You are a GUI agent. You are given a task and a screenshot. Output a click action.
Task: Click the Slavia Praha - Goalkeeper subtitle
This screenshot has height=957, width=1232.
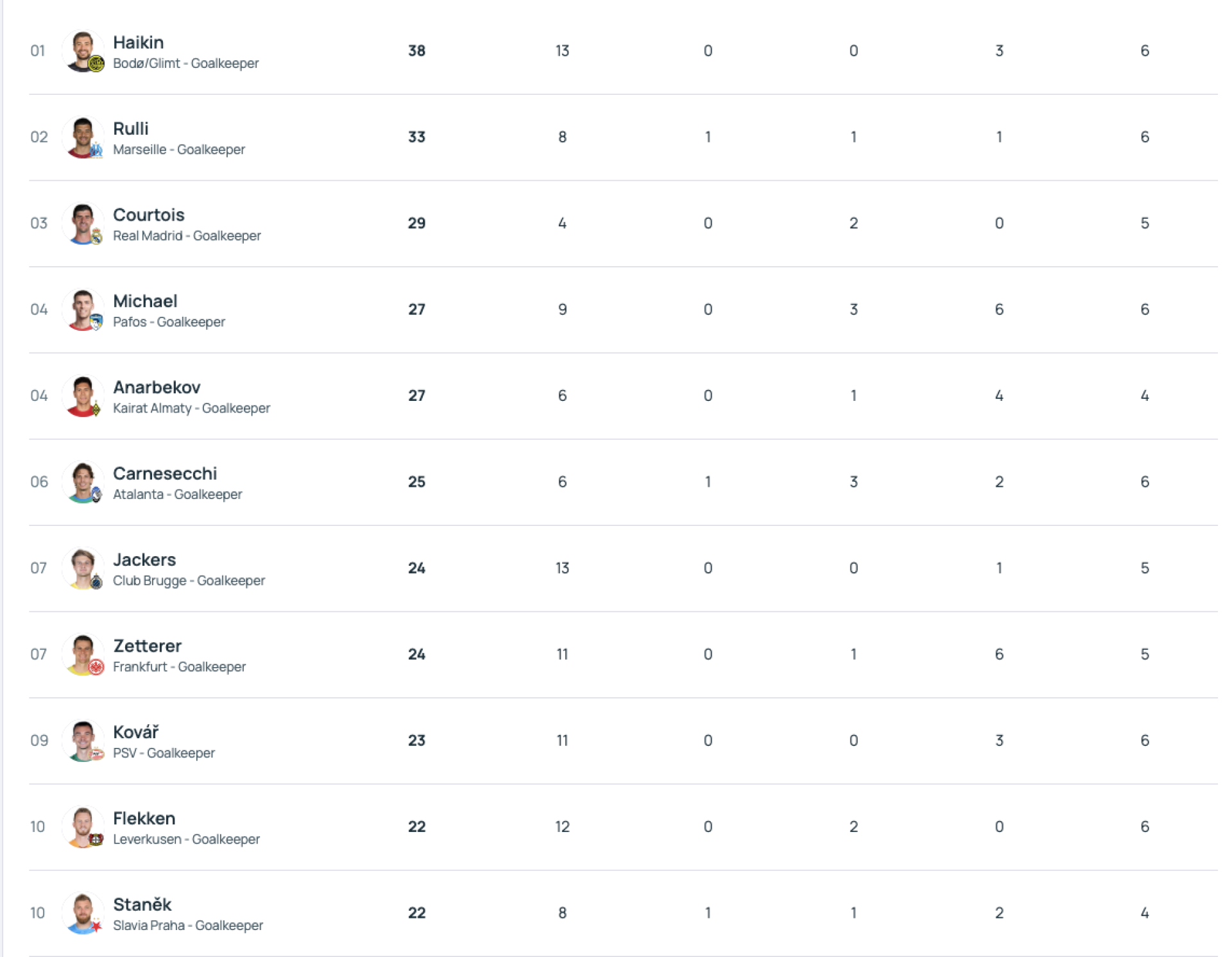coord(187,926)
